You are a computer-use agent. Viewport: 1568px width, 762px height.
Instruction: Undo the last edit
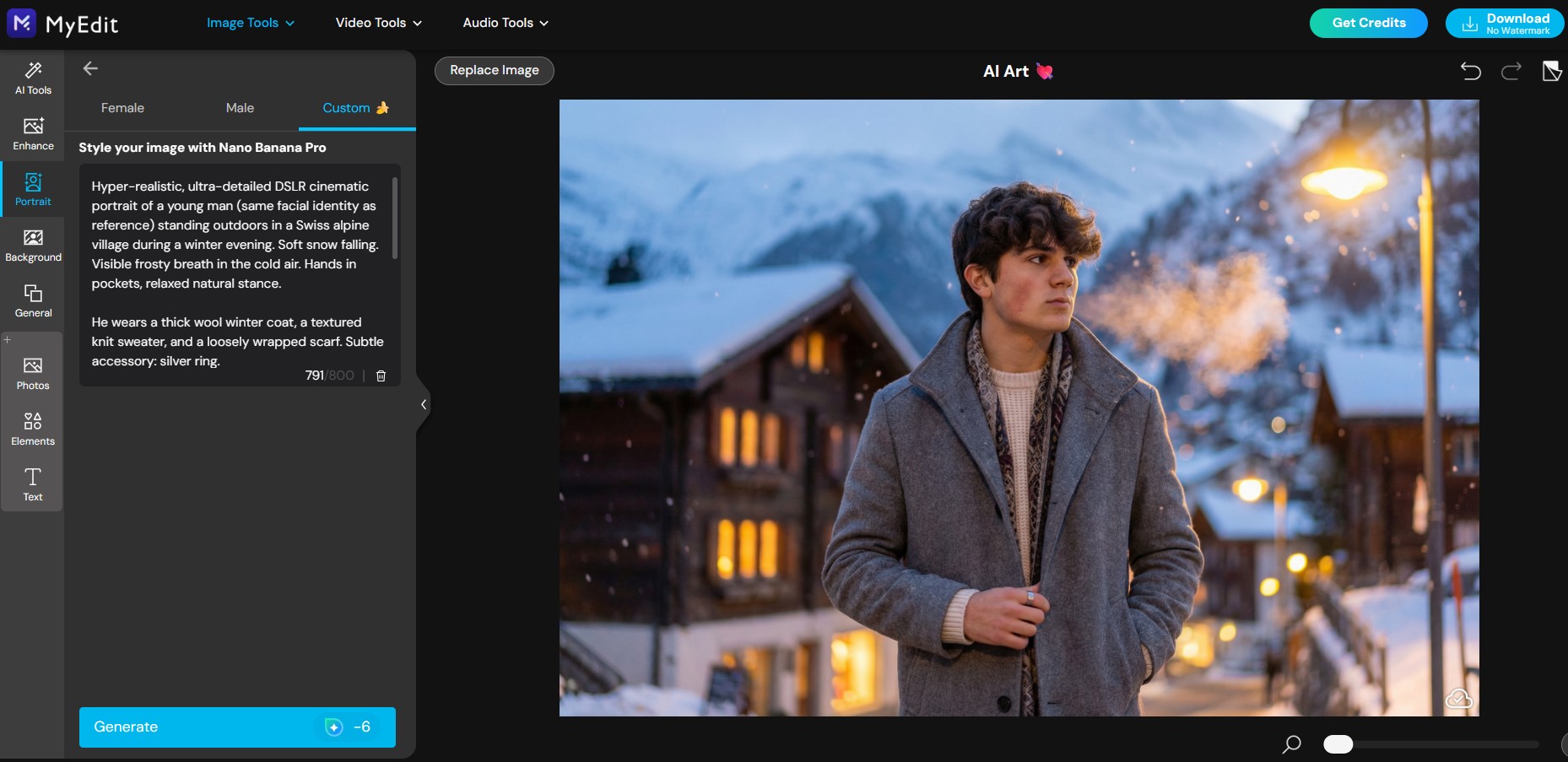tap(1471, 71)
